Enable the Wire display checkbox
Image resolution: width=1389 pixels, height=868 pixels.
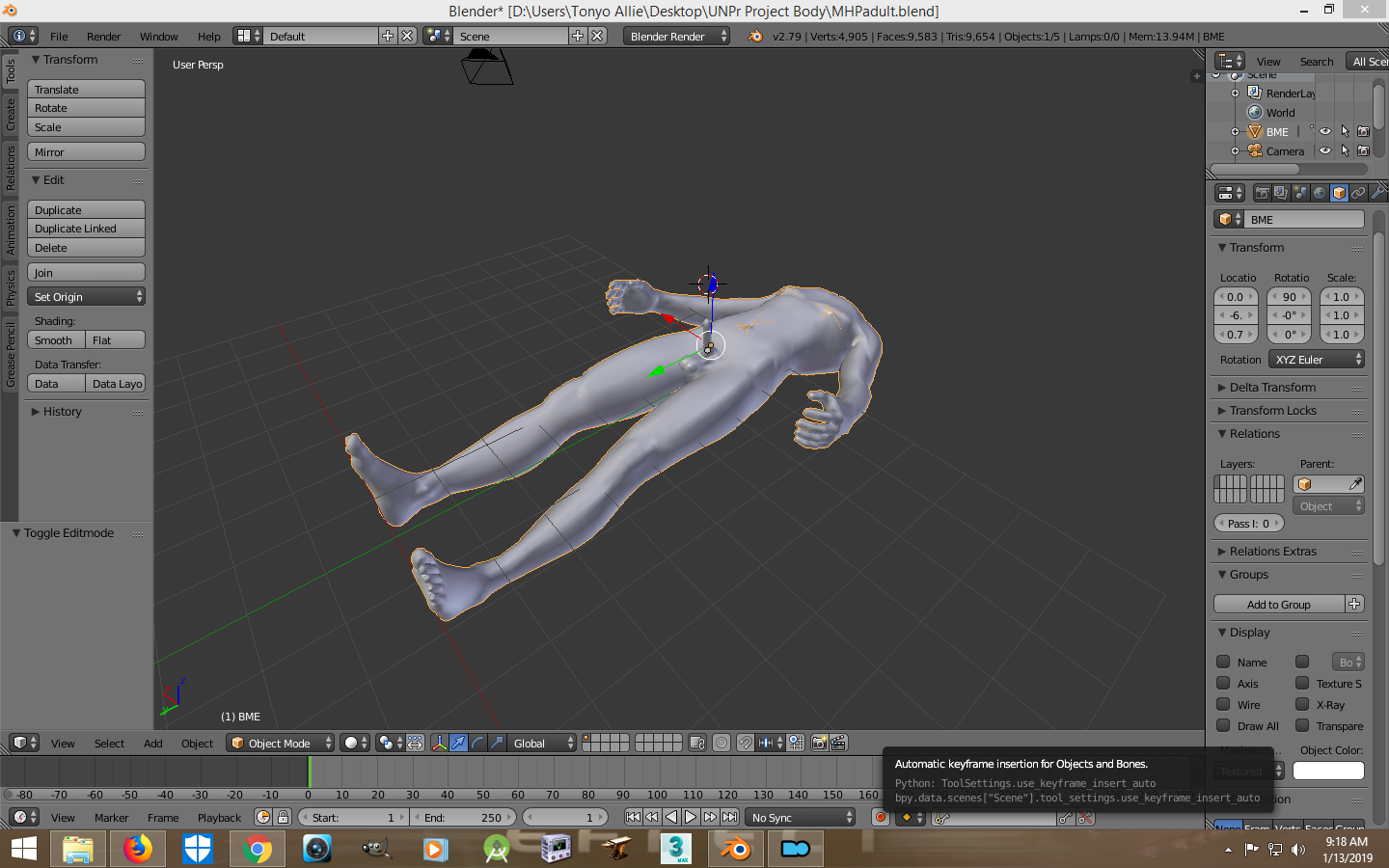[x=1223, y=704]
